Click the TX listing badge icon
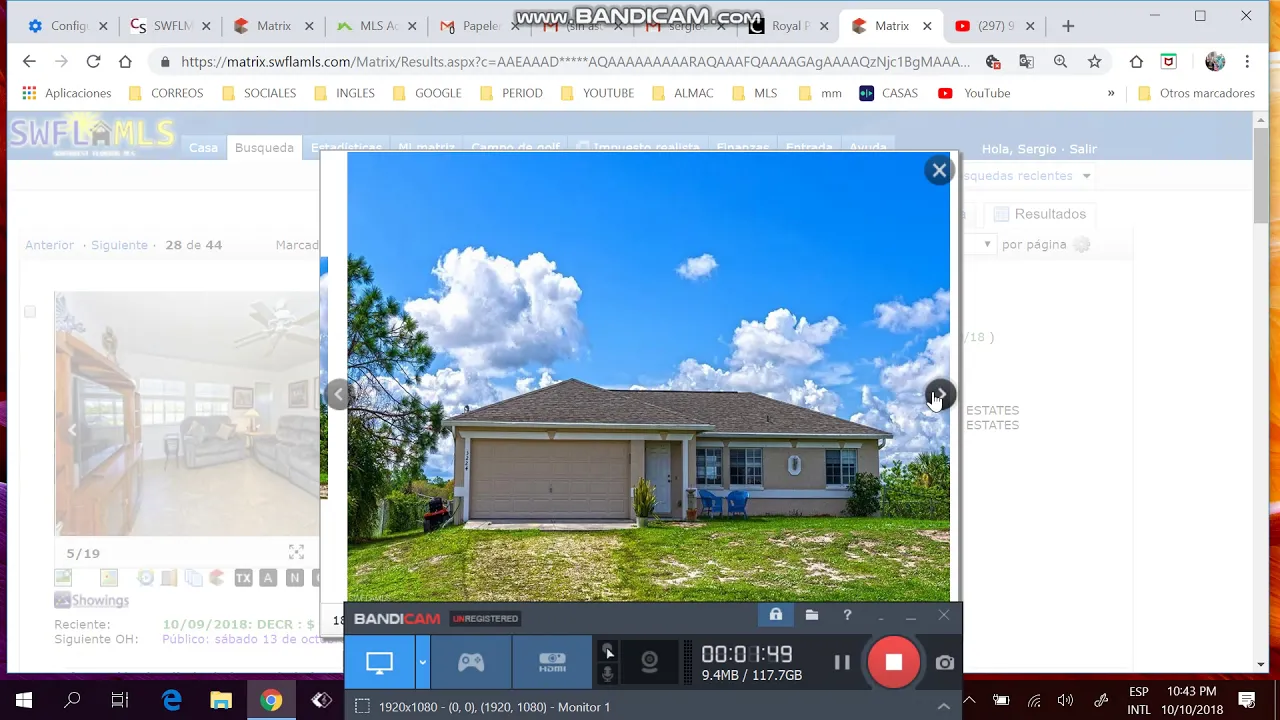 243,577
